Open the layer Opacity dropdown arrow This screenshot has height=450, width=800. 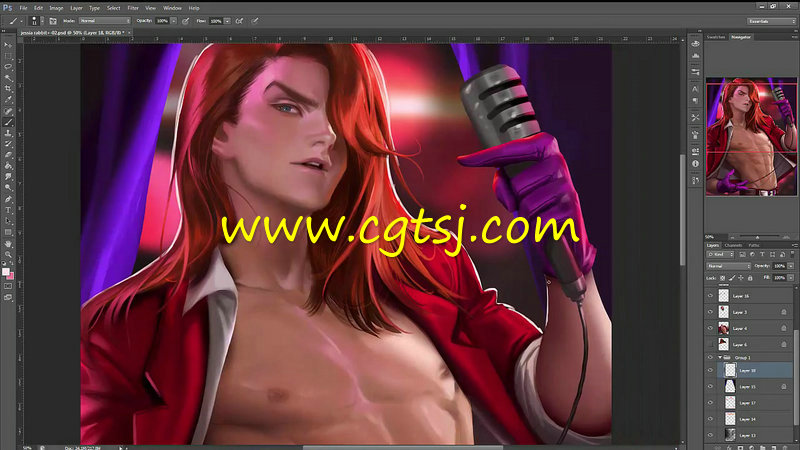coord(790,266)
